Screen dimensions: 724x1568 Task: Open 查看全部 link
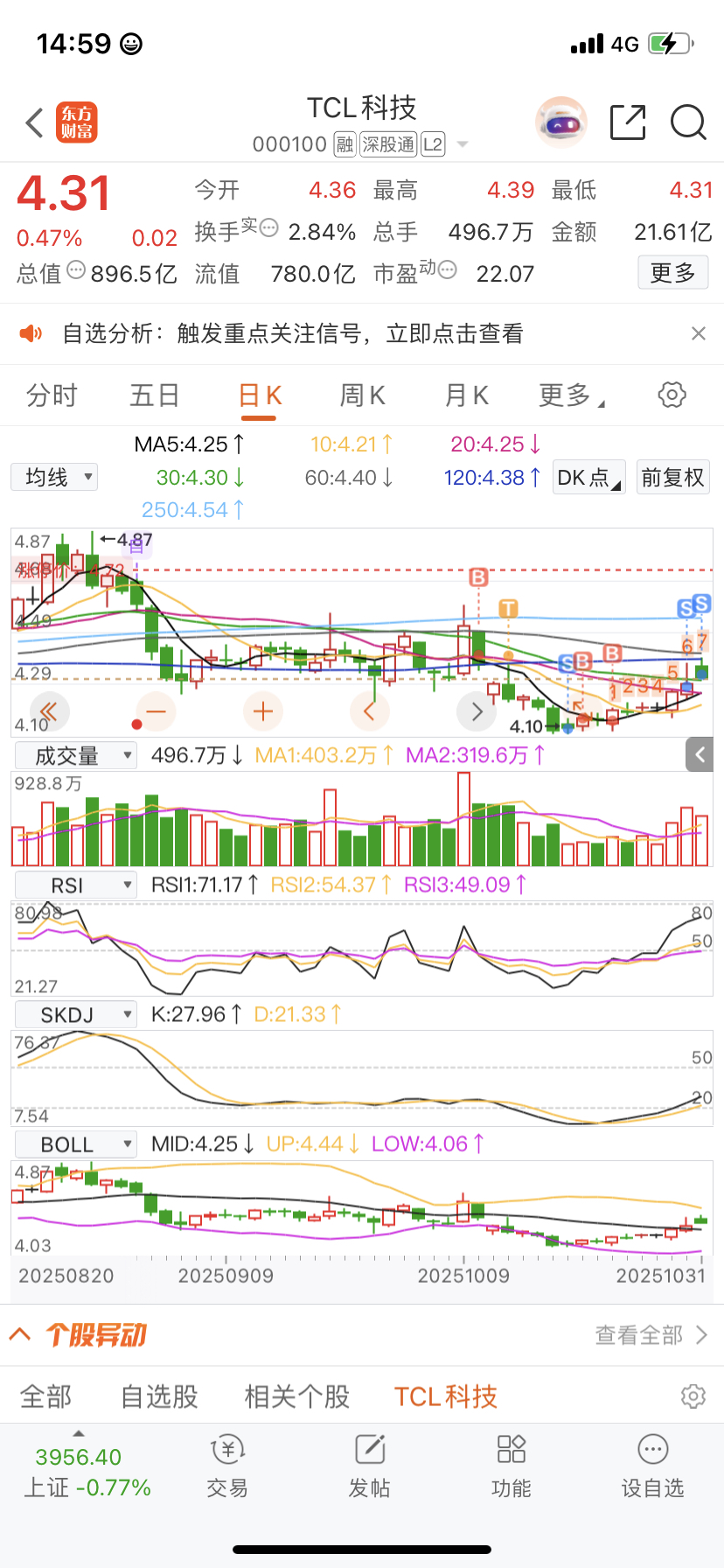coord(651,1335)
